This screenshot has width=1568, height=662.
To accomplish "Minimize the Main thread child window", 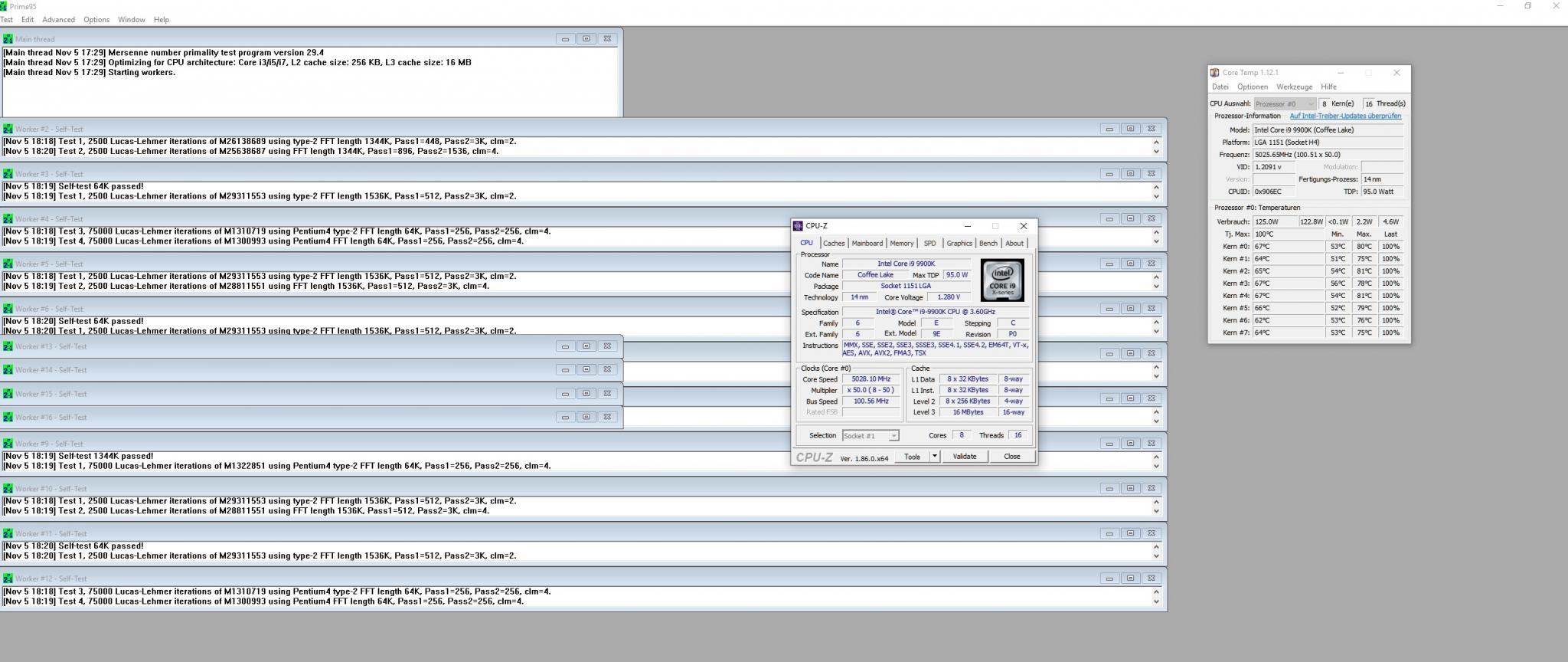I will tap(565, 39).
